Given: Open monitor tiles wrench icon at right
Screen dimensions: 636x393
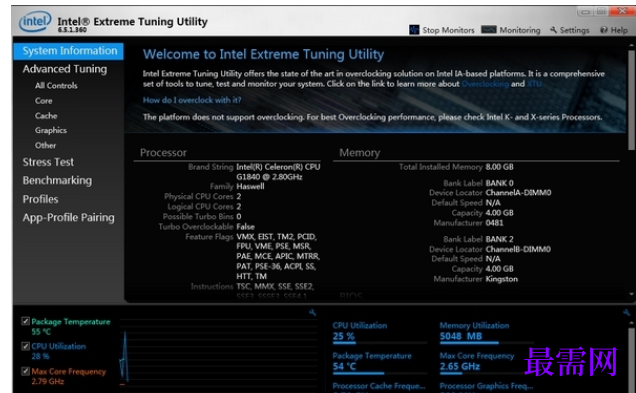Looking at the screenshot, I should (627, 312).
